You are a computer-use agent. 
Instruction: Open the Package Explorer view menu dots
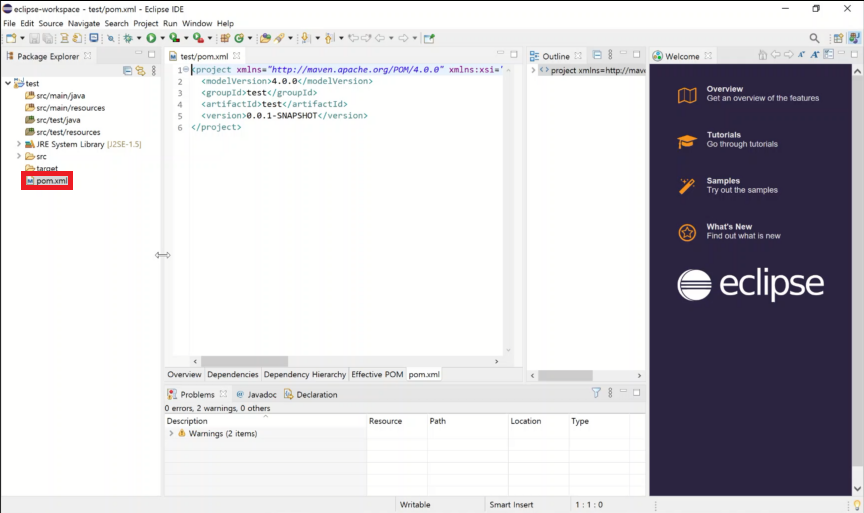154,71
